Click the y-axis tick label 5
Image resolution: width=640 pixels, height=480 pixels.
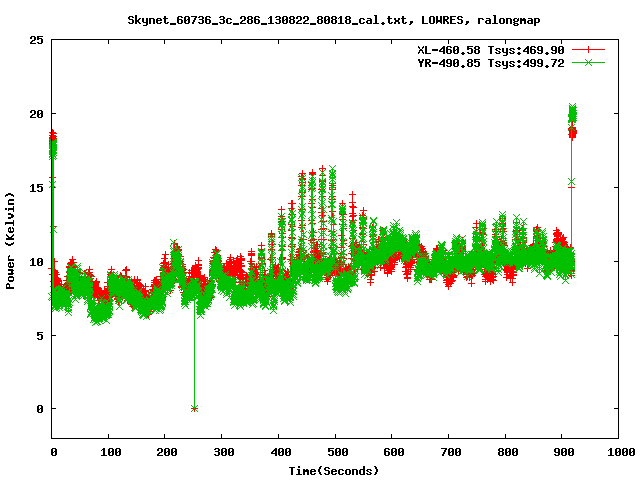[40, 336]
